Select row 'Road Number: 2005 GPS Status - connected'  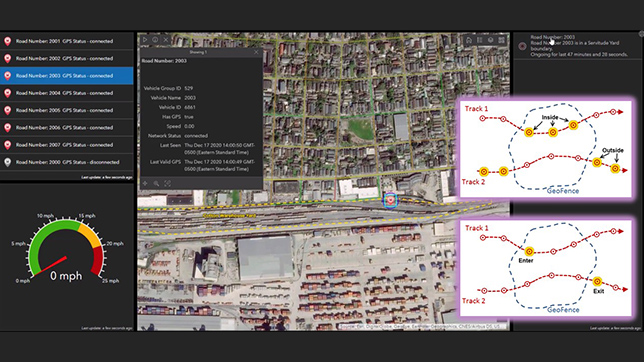[67, 110]
